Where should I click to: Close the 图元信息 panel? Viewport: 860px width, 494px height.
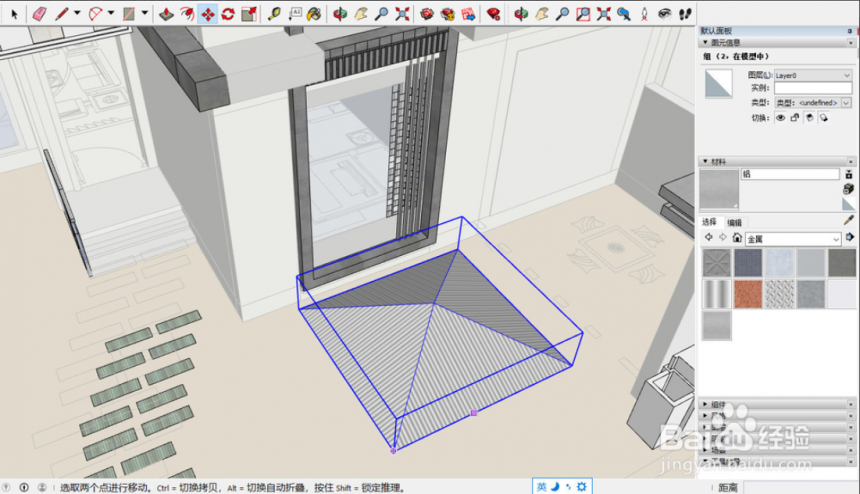[x=851, y=42]
